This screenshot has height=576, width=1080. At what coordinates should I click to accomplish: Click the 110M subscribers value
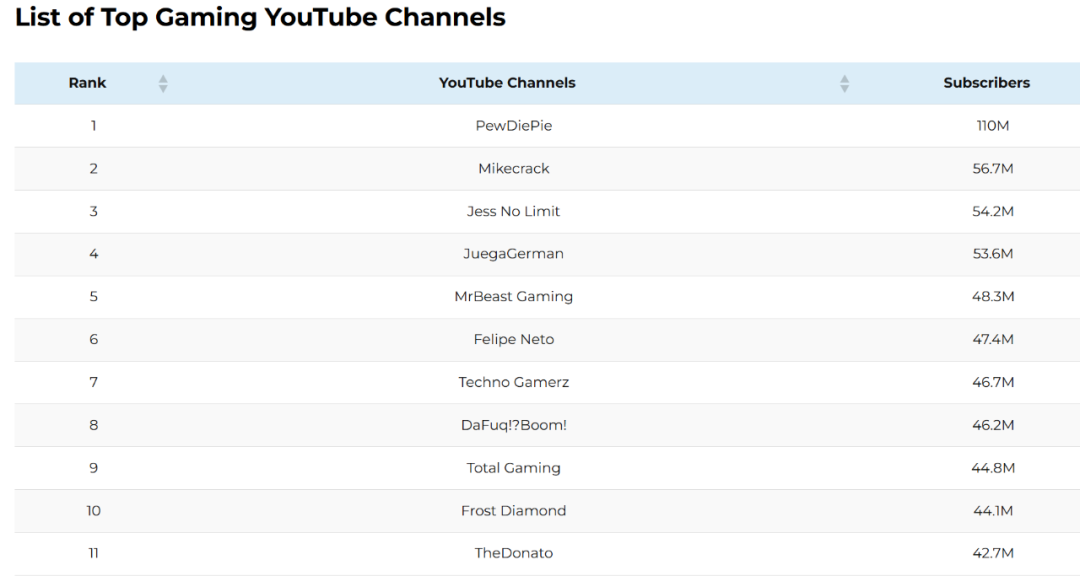point(992,126)
